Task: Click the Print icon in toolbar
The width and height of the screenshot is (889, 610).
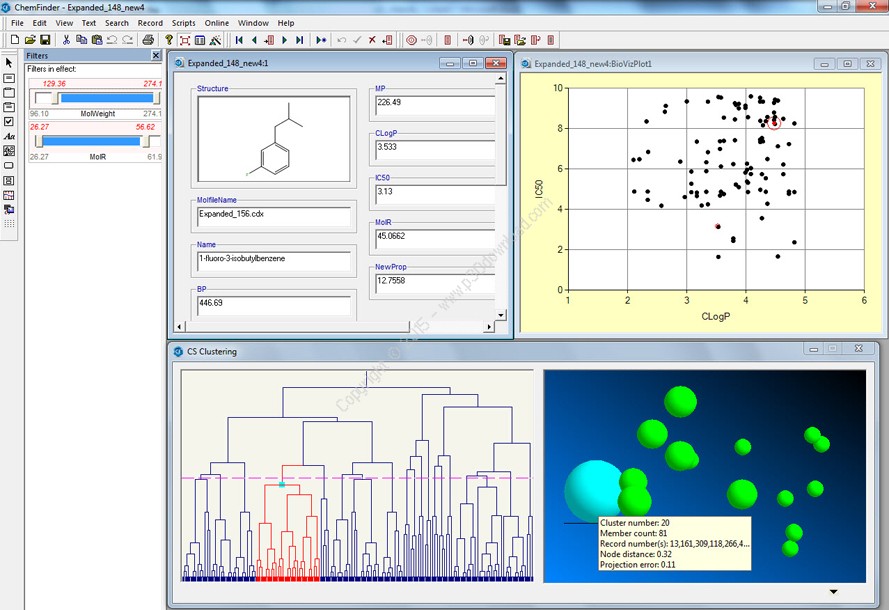Action: click(x=148, y=40)
